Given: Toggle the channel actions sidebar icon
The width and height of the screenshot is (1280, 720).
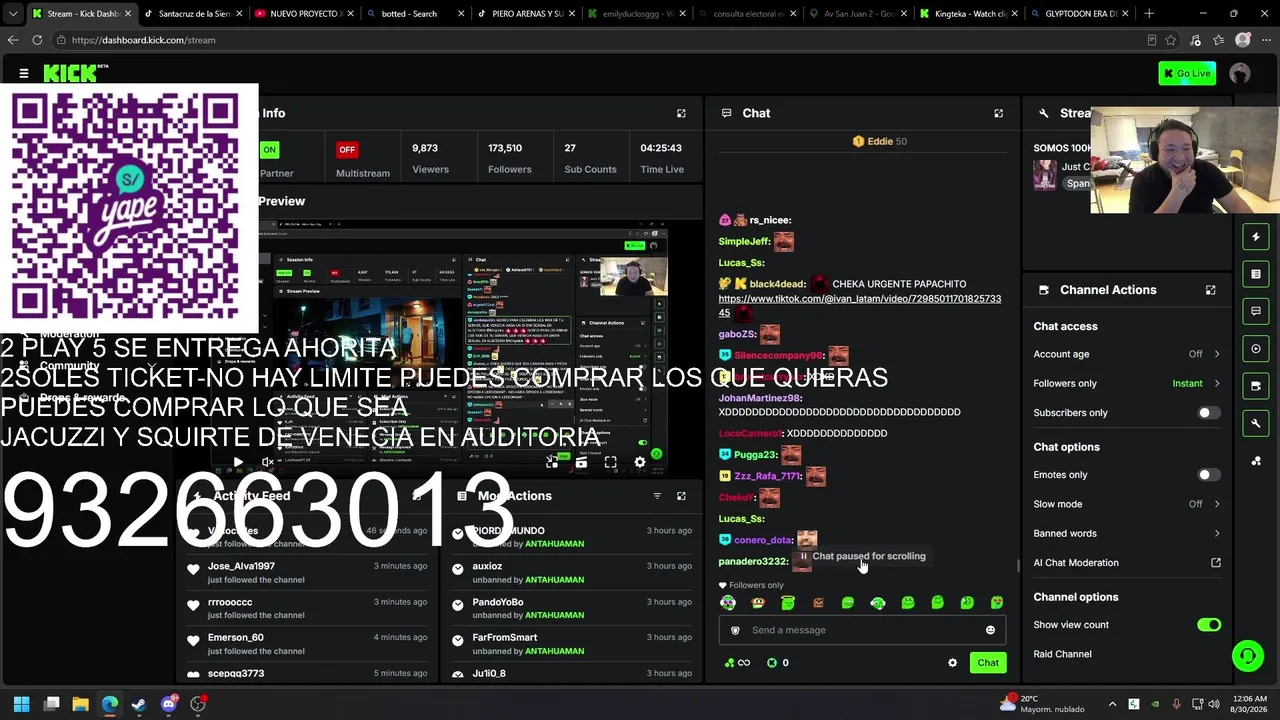Looking at the screenshot, I should [1256, 386].
